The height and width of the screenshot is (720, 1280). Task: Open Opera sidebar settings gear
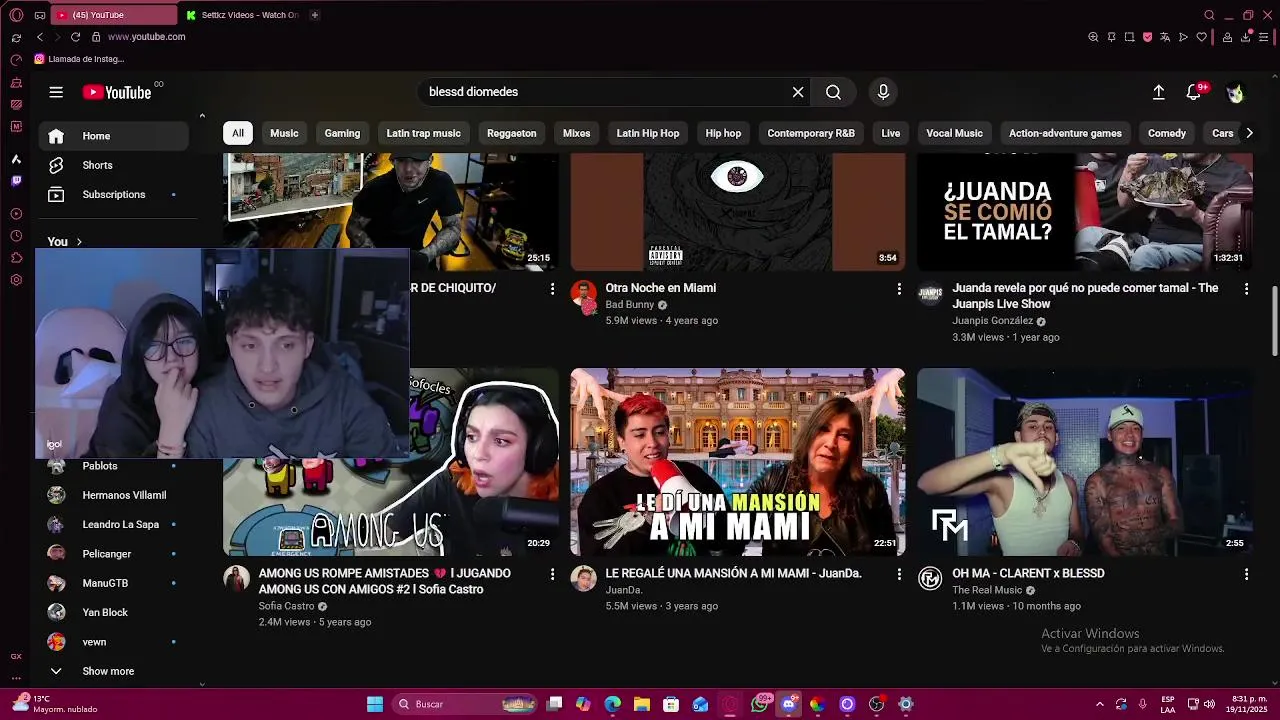[16, 280]
